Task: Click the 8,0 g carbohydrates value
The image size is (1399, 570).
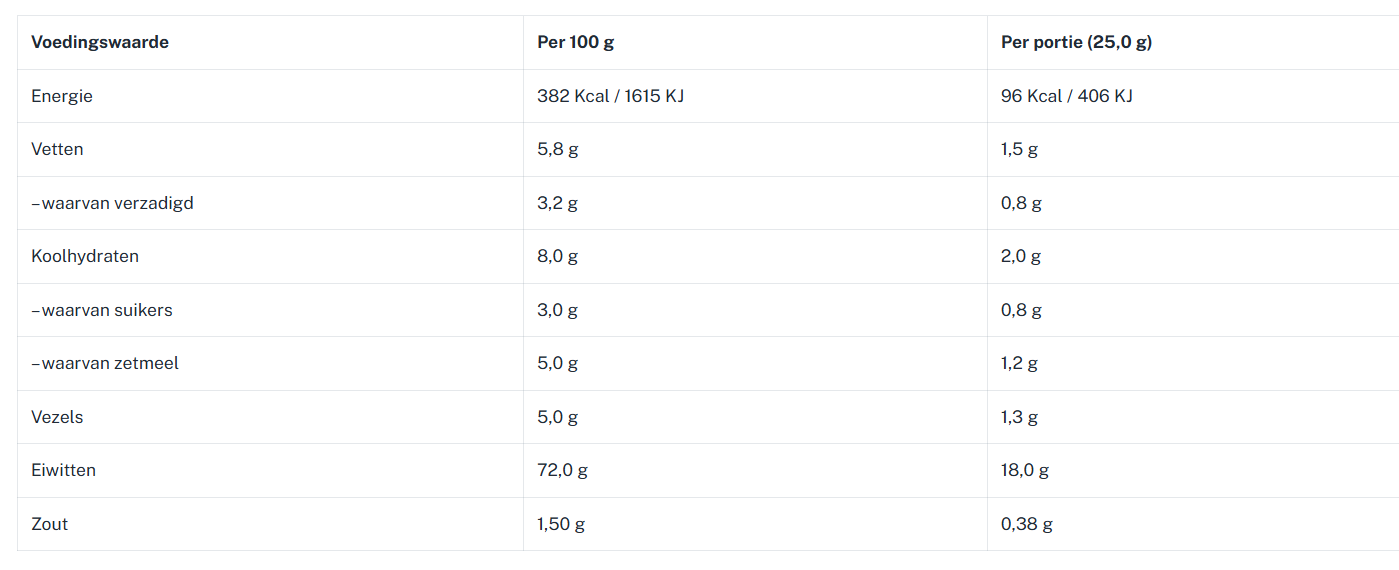Action: point(557,256)
